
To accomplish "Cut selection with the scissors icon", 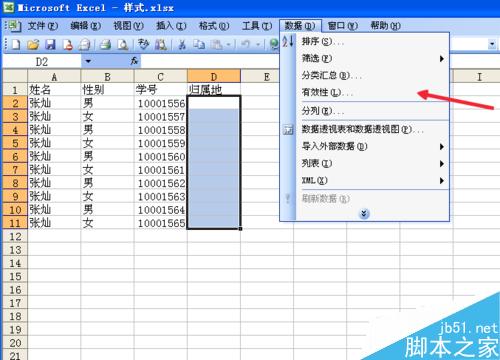I will tap(182, 44).
